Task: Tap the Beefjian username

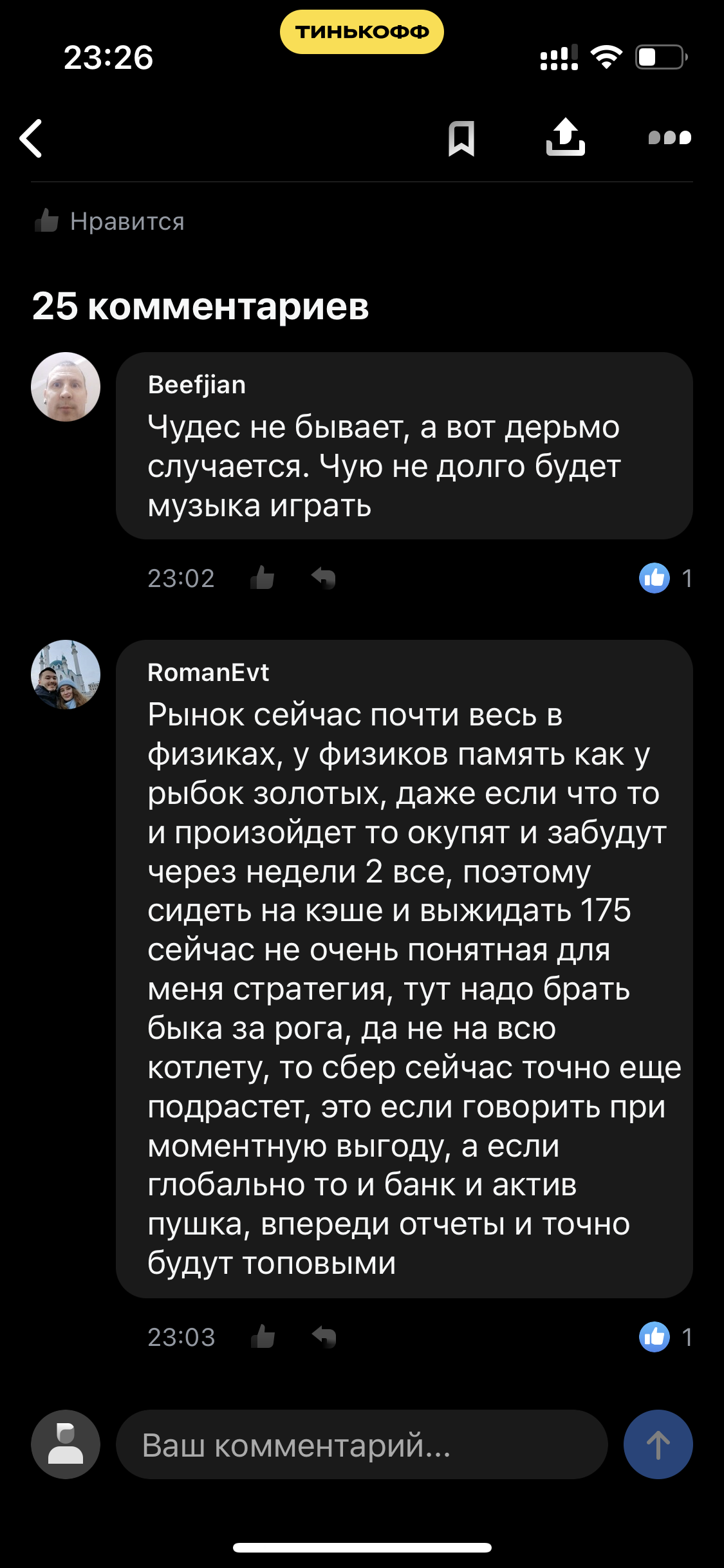Action: tap(197, 385)
